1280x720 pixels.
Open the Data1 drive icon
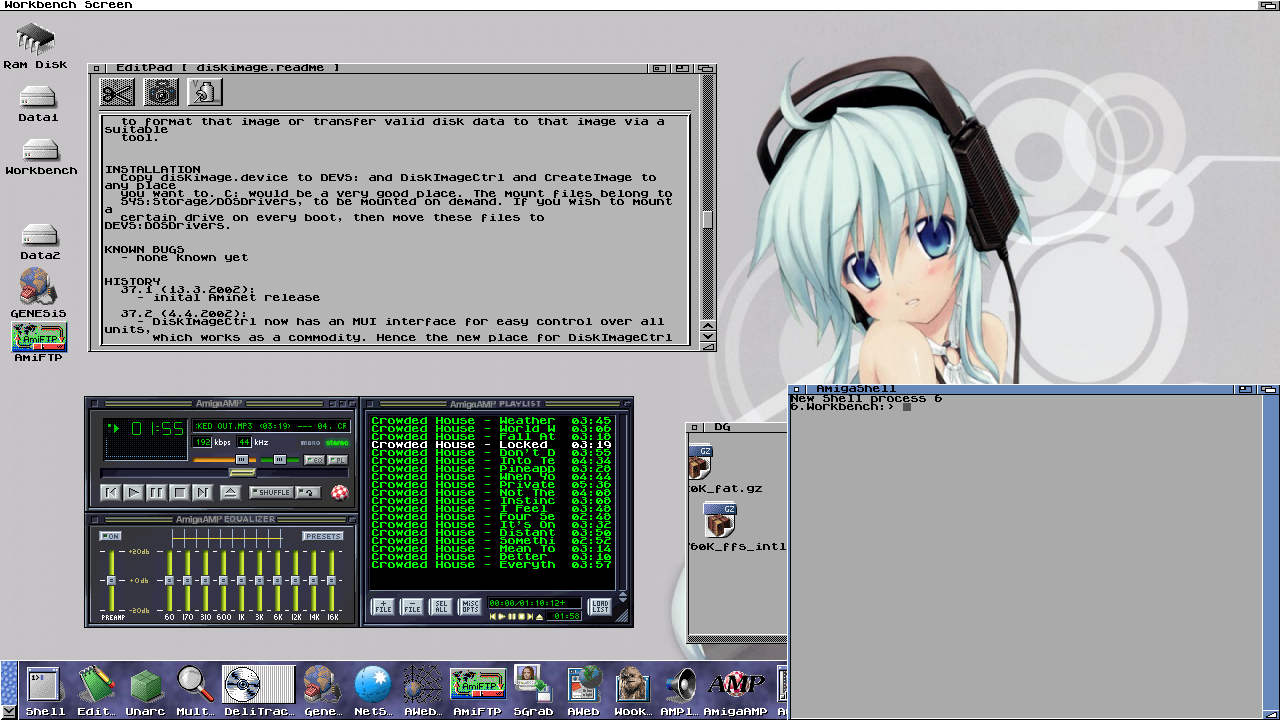tap(38, 104)
